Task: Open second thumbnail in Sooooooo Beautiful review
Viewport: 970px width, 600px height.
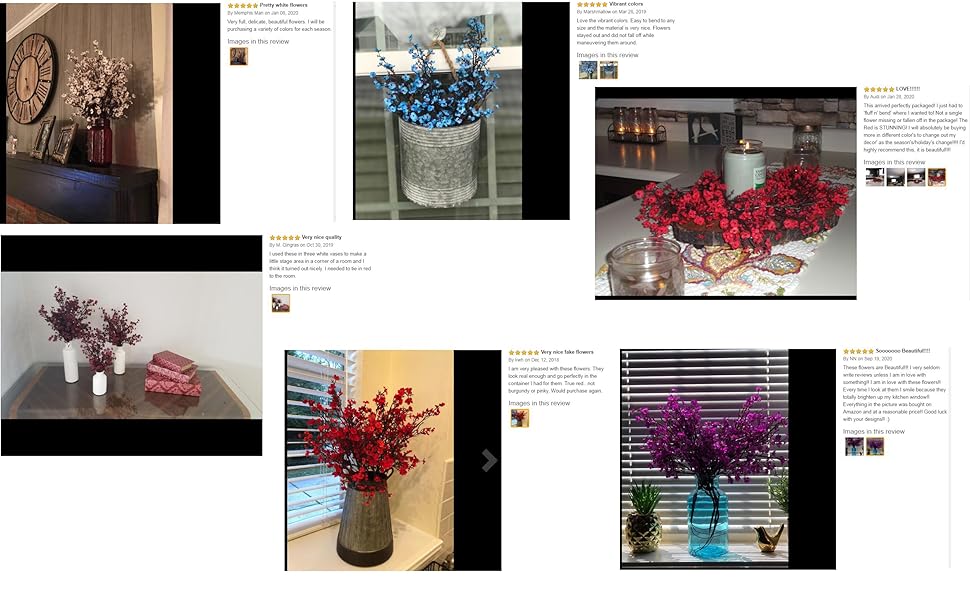Action: tap(875, 447)
